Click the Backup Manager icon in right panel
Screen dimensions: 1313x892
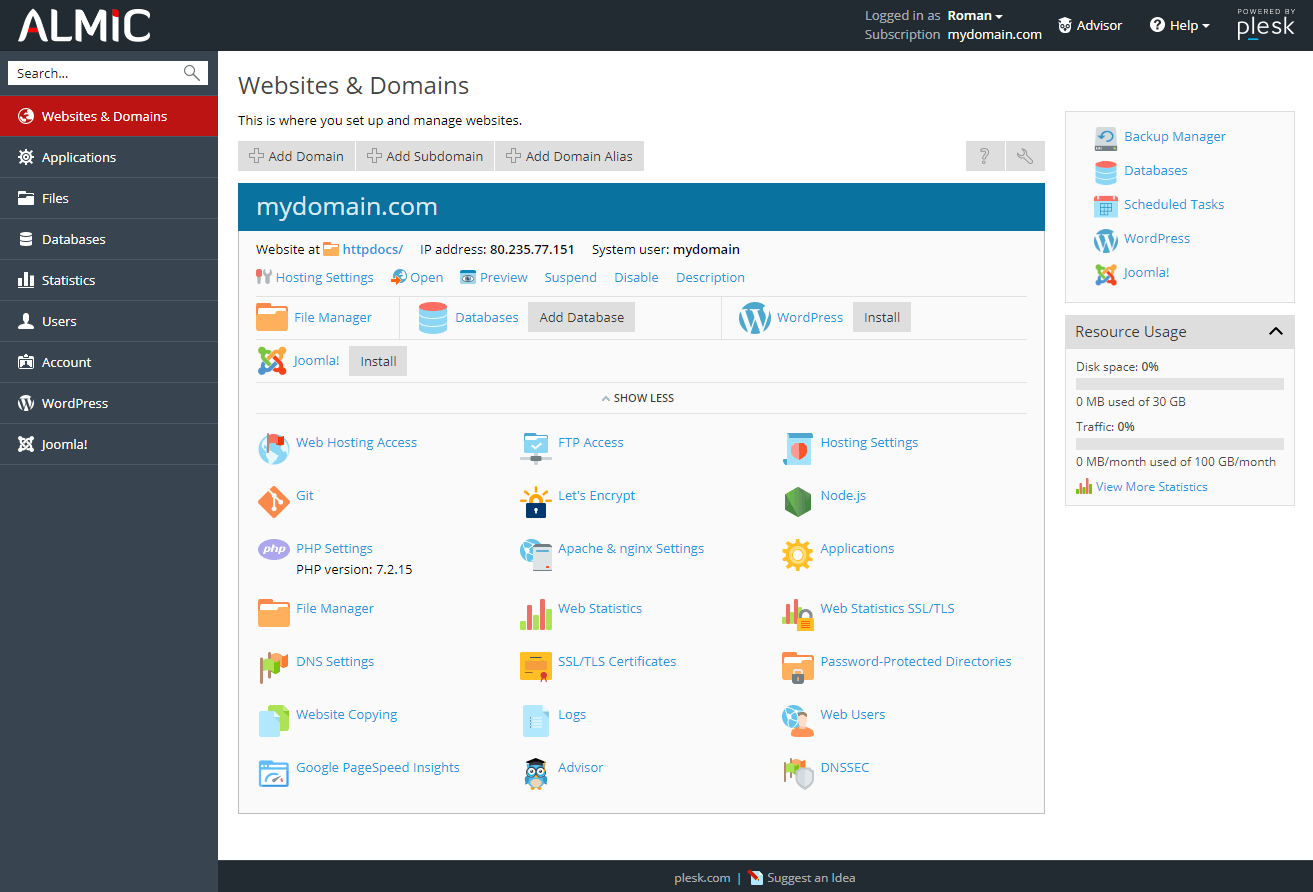pyautogui.click(x=1105, y=137)
